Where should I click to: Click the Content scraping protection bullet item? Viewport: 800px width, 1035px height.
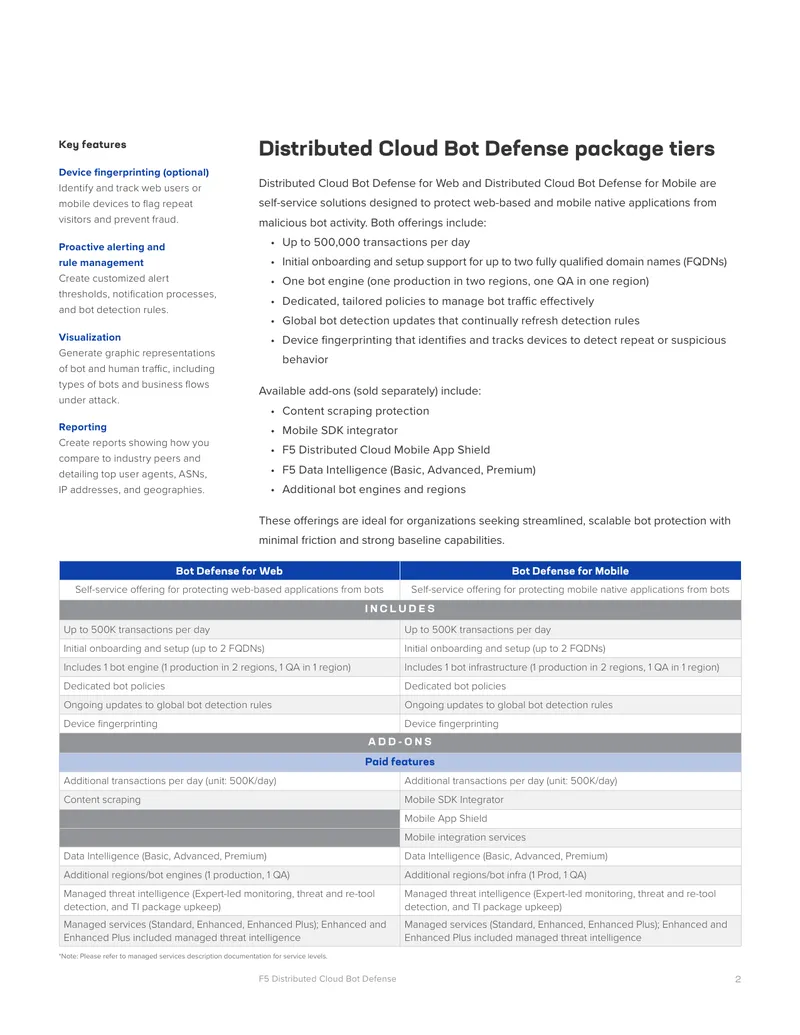pyautogui.click(x=355, y=411)
